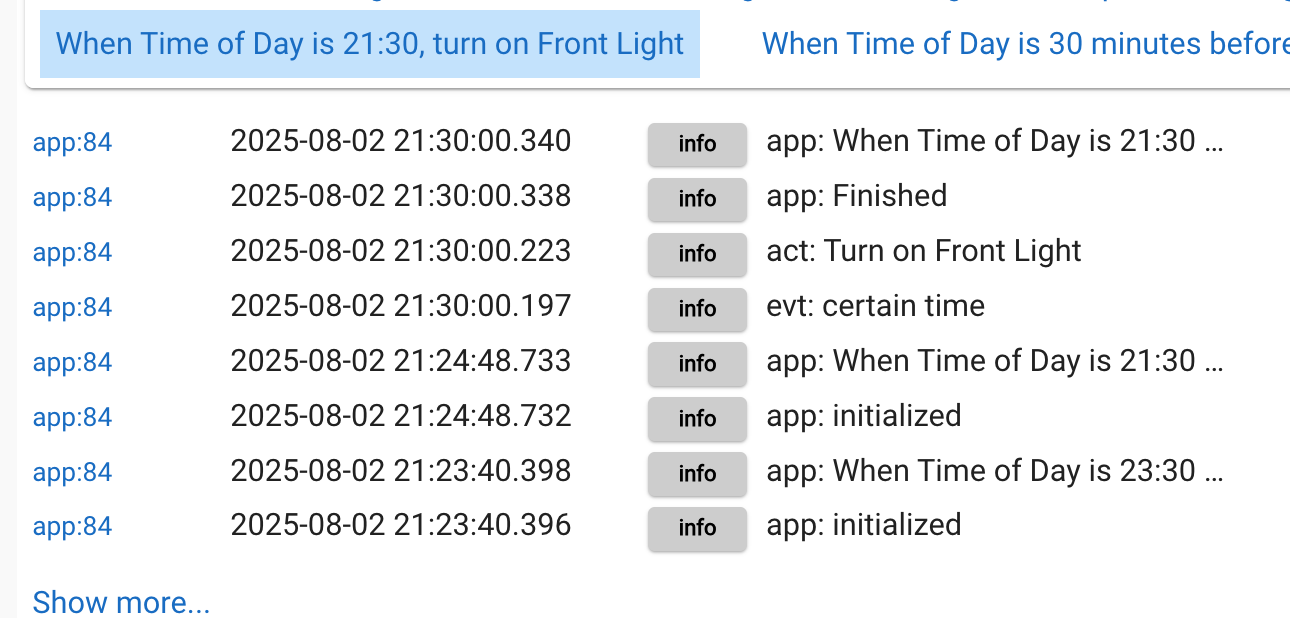Select the 21:30 Front Light rule filter
Viewport: 1290px width, 618px height.
370,44
